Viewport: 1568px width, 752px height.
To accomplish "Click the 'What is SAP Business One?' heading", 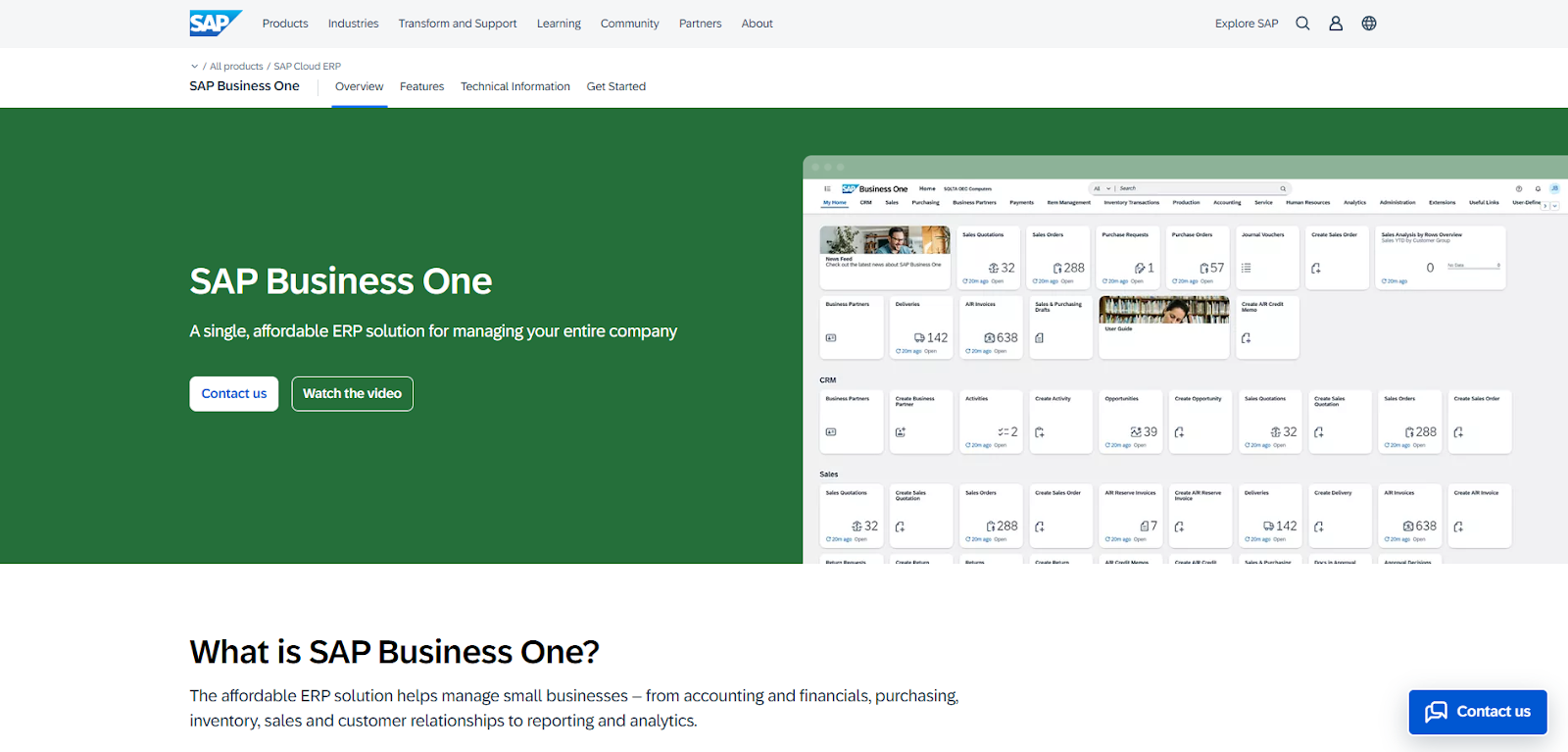I will (x=395, y=652).
